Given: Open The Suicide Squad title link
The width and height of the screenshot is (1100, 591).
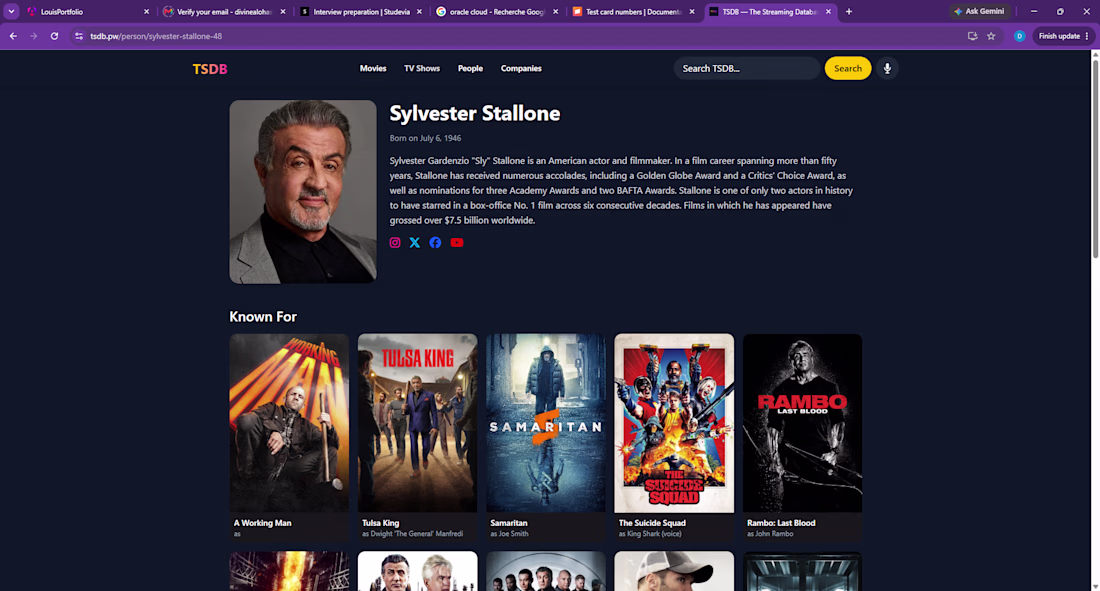Looking at the screenshot, I should [x=652, y=523].
